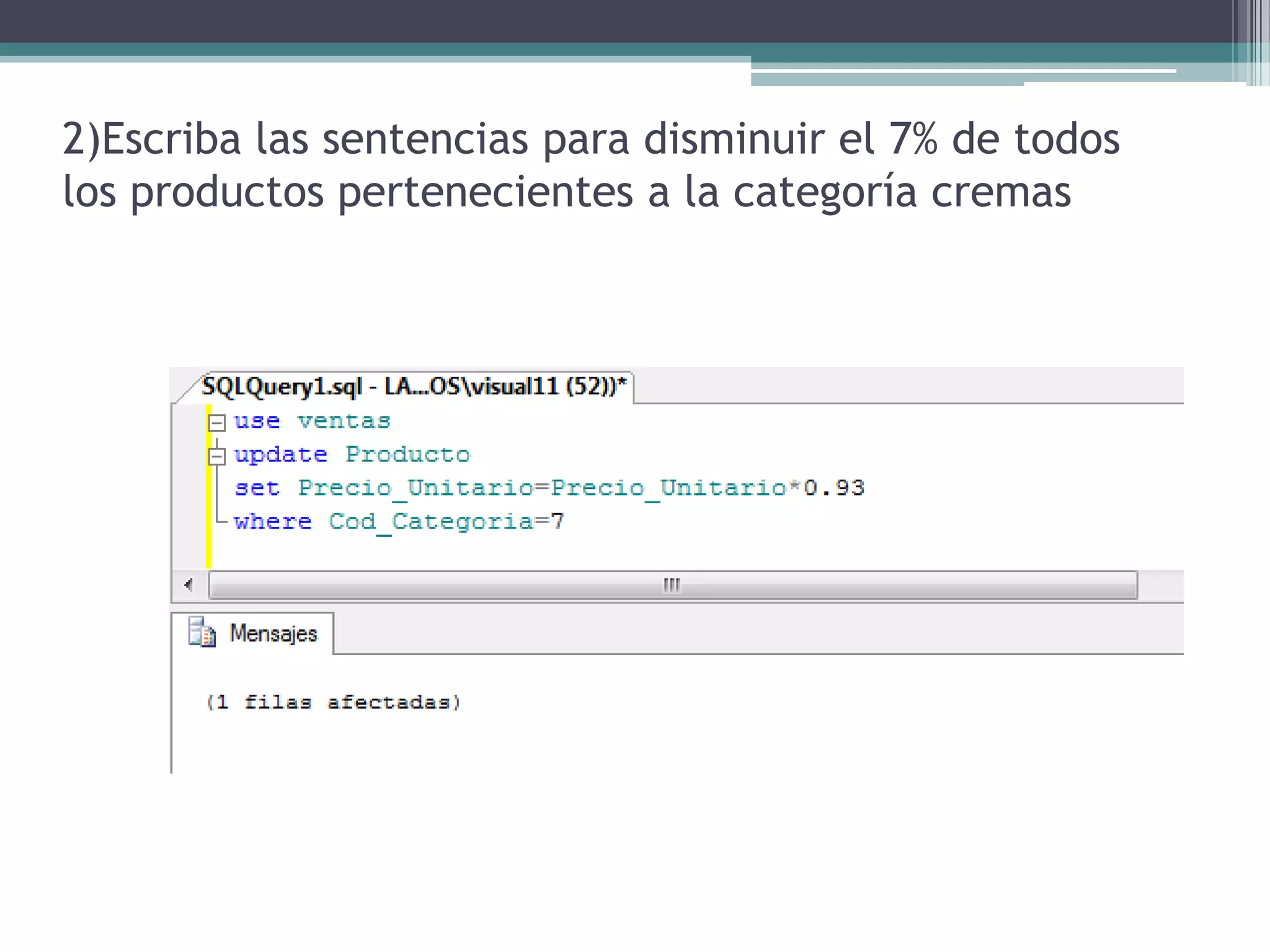Collapse the 'use ventas' code block
Image resolution: width=1270 pixels, height=952 pixels.
tap(216, 423)
